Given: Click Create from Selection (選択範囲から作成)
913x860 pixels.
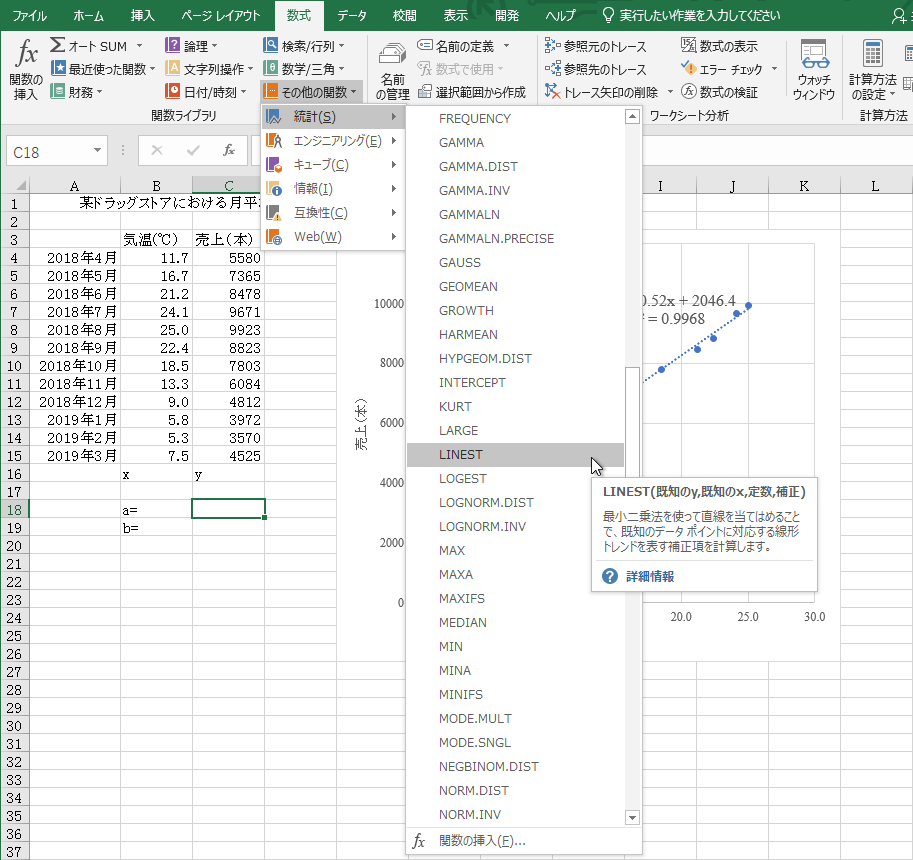Looking at the screenshot, I should point(472,92).
